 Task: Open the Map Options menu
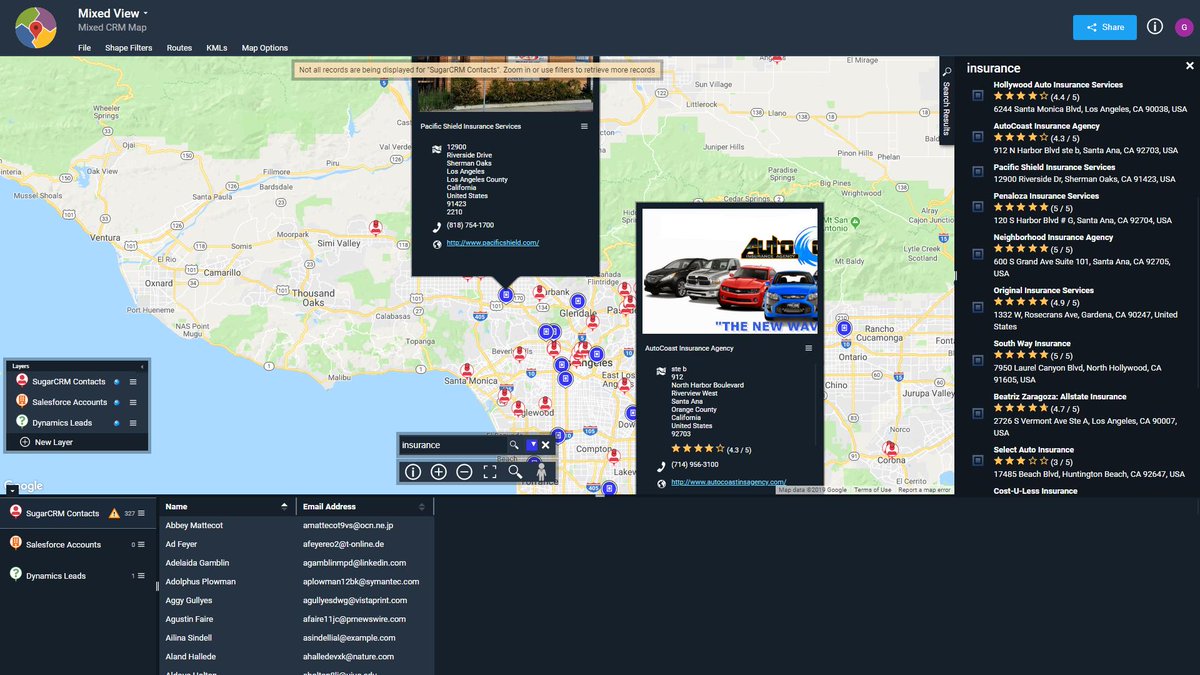pos(265,48)
